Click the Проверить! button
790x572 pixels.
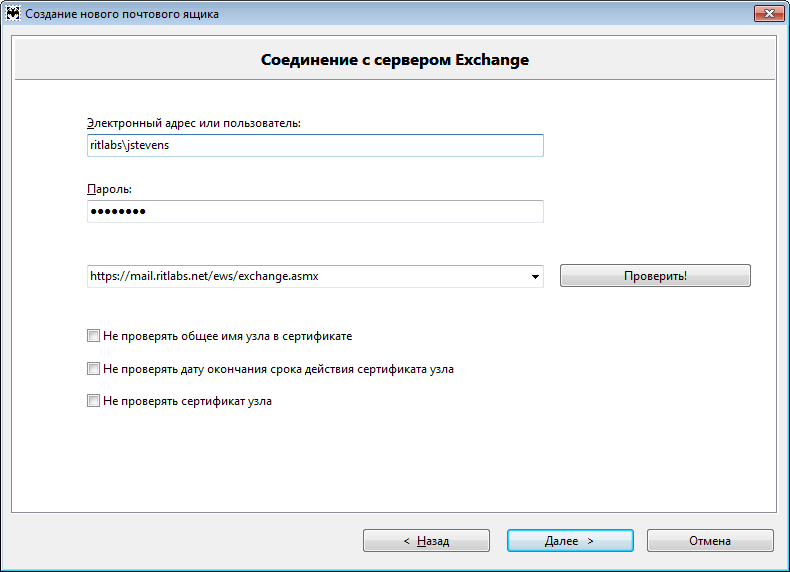pyautogui.click(x=655, y=276)
